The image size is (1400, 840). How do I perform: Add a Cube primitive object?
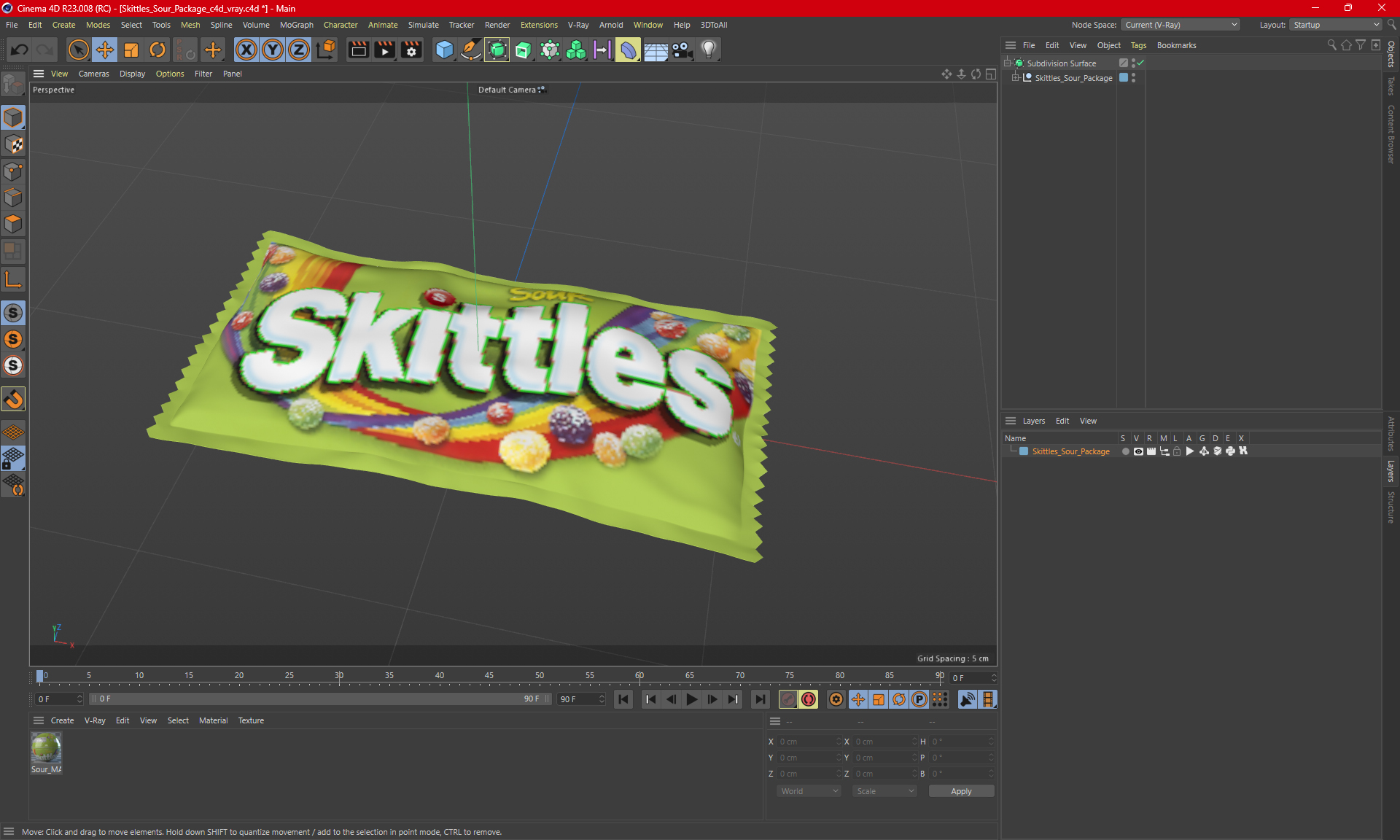coord(444,50)
